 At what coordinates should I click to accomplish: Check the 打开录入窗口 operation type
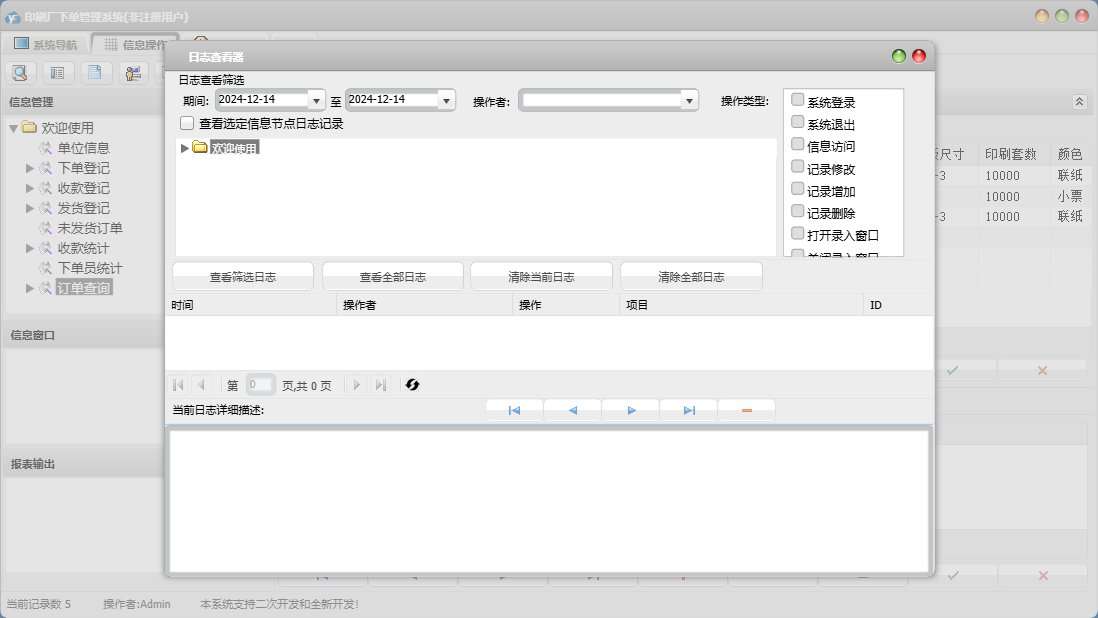[797, 233]
